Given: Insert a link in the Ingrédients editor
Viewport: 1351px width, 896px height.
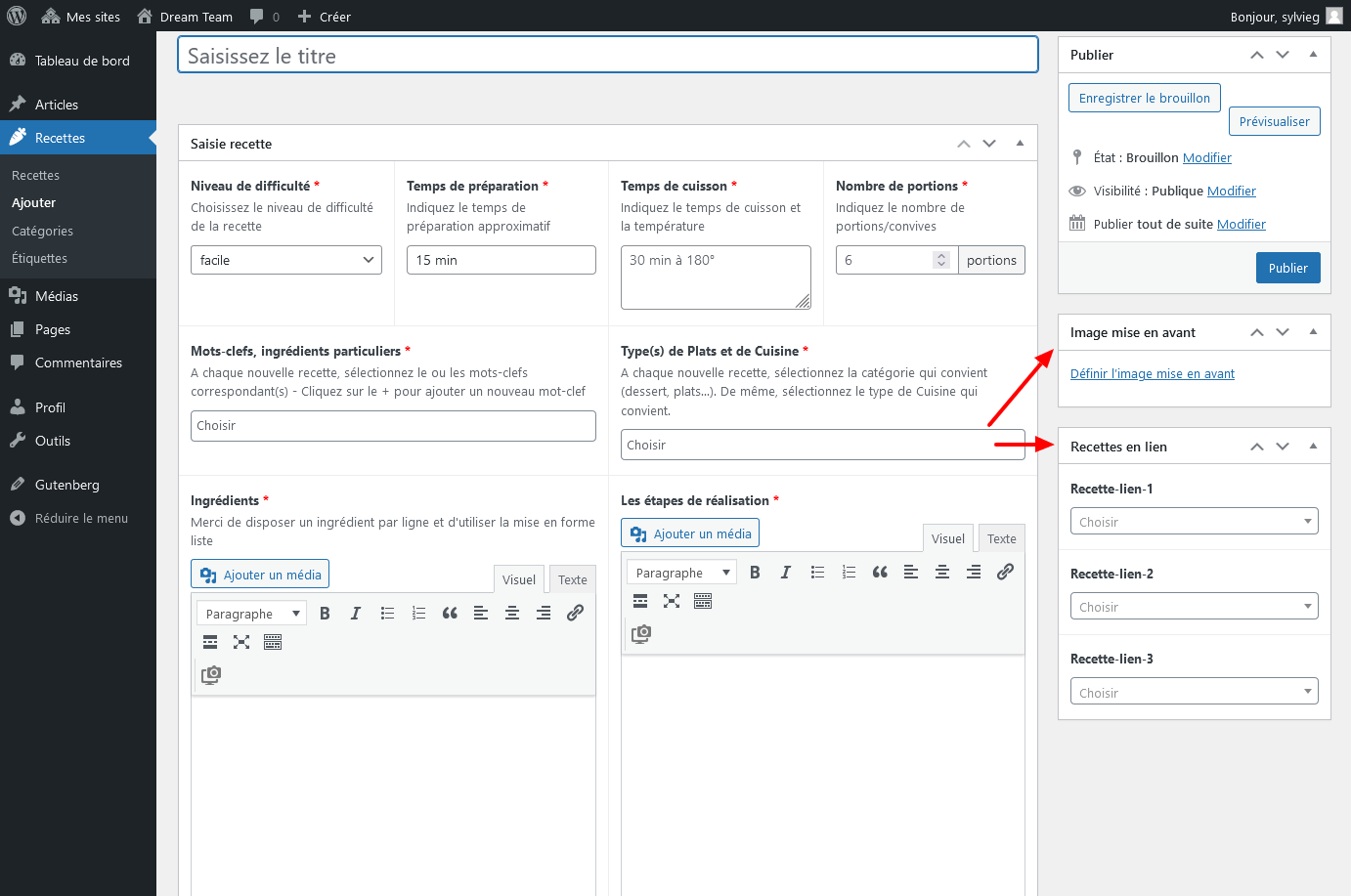Looking at the screenshot, I should 575,614.
